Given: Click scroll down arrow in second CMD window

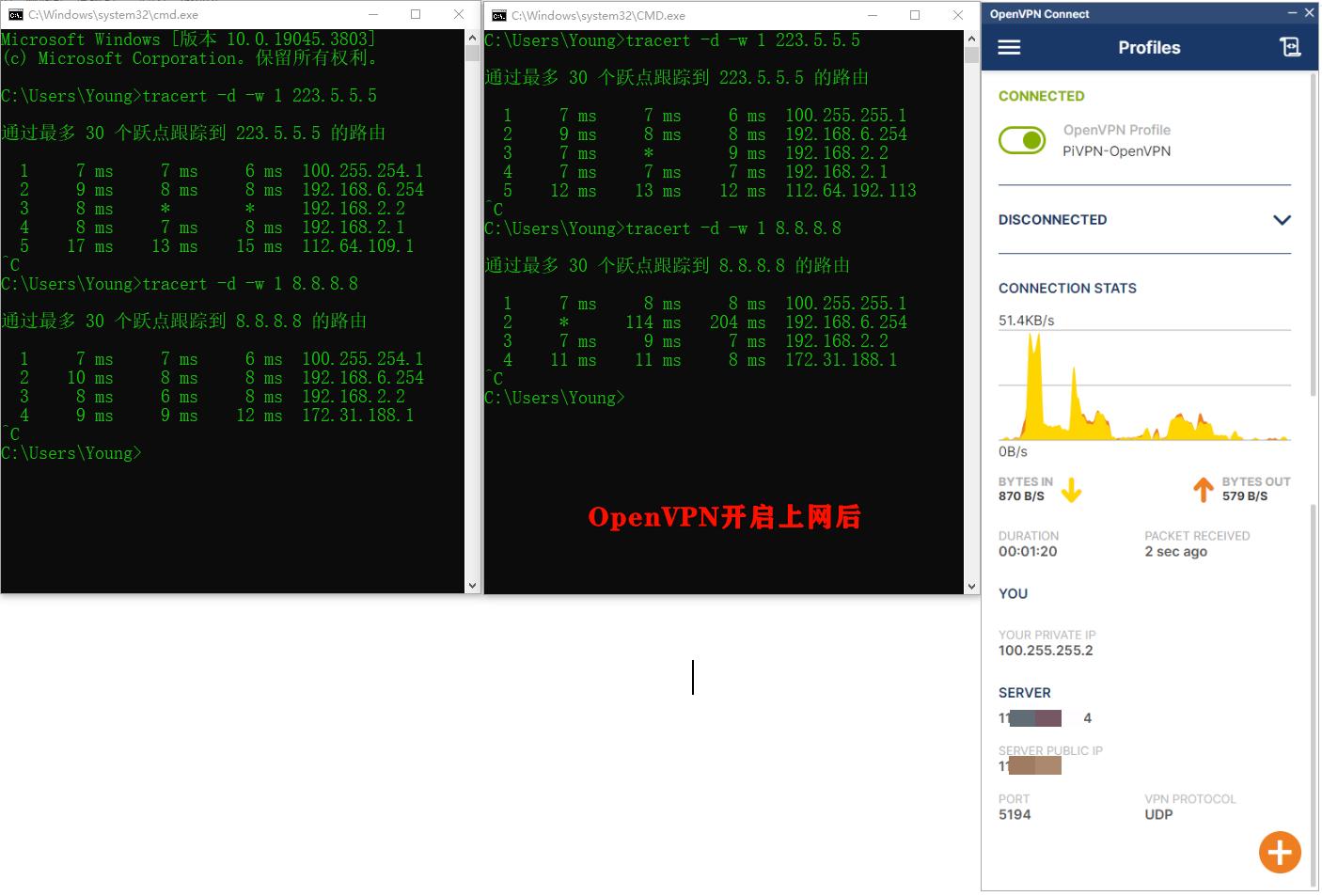Looking at the screenshot, I should coord(971,586).
